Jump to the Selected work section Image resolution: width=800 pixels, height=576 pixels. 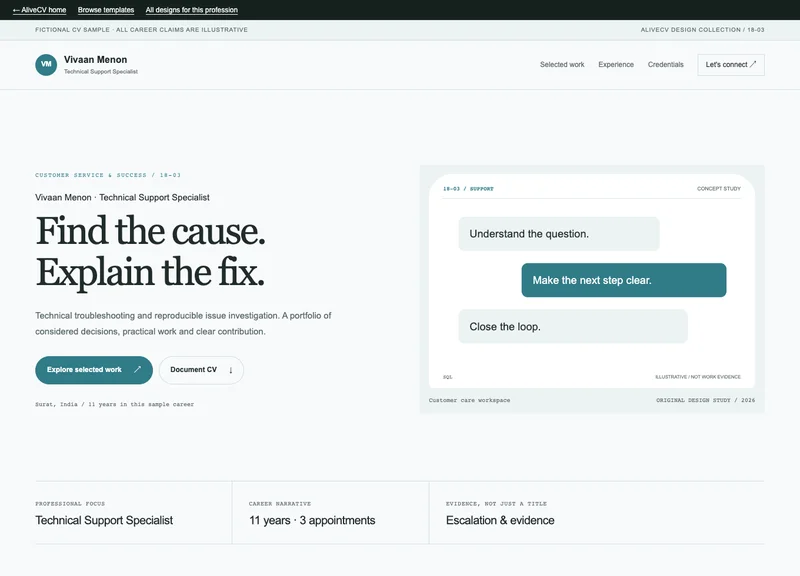pyautogui.click(x=562, y=65)
